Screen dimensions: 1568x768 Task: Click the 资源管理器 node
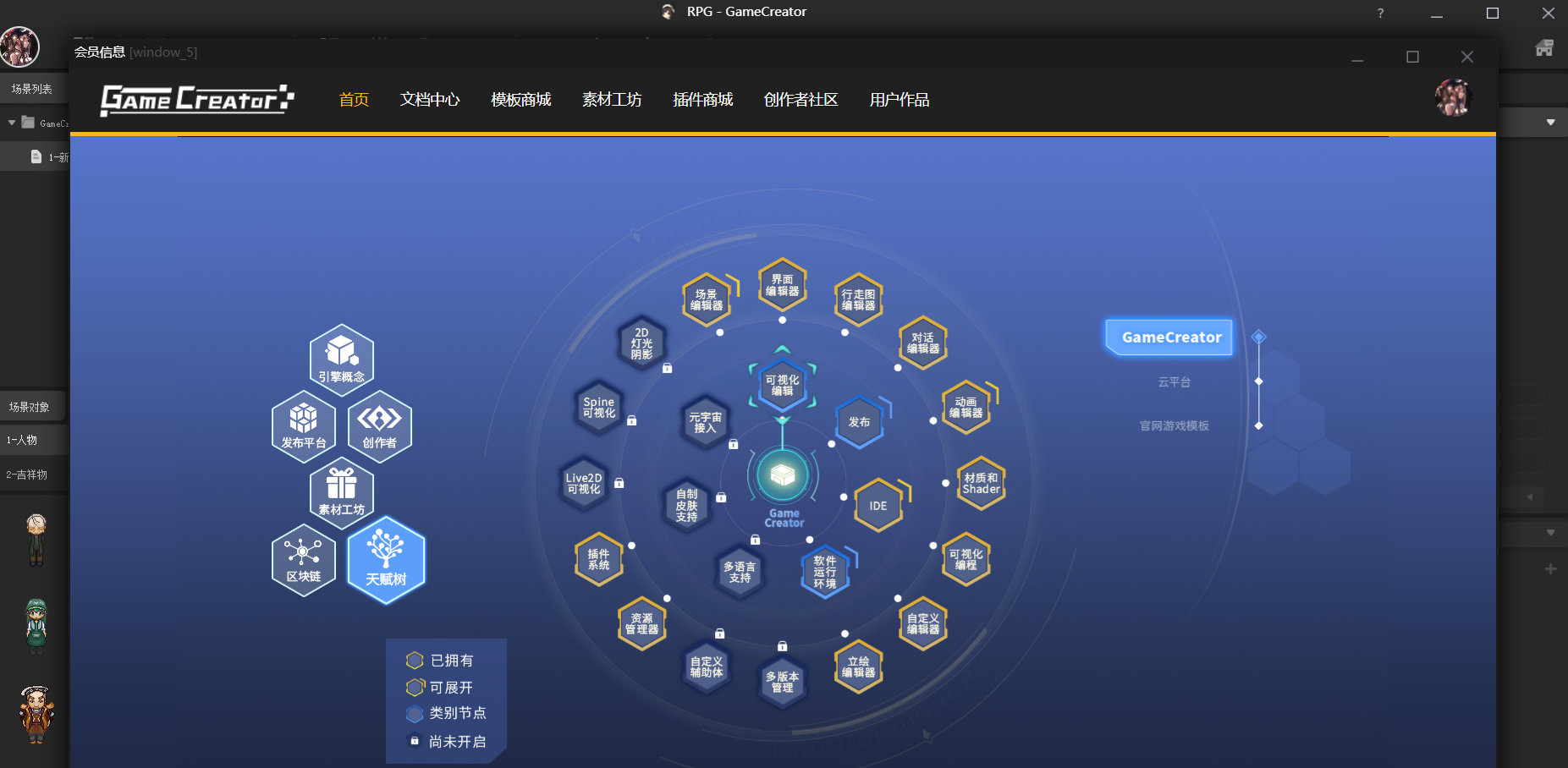(x=642, y=623)
